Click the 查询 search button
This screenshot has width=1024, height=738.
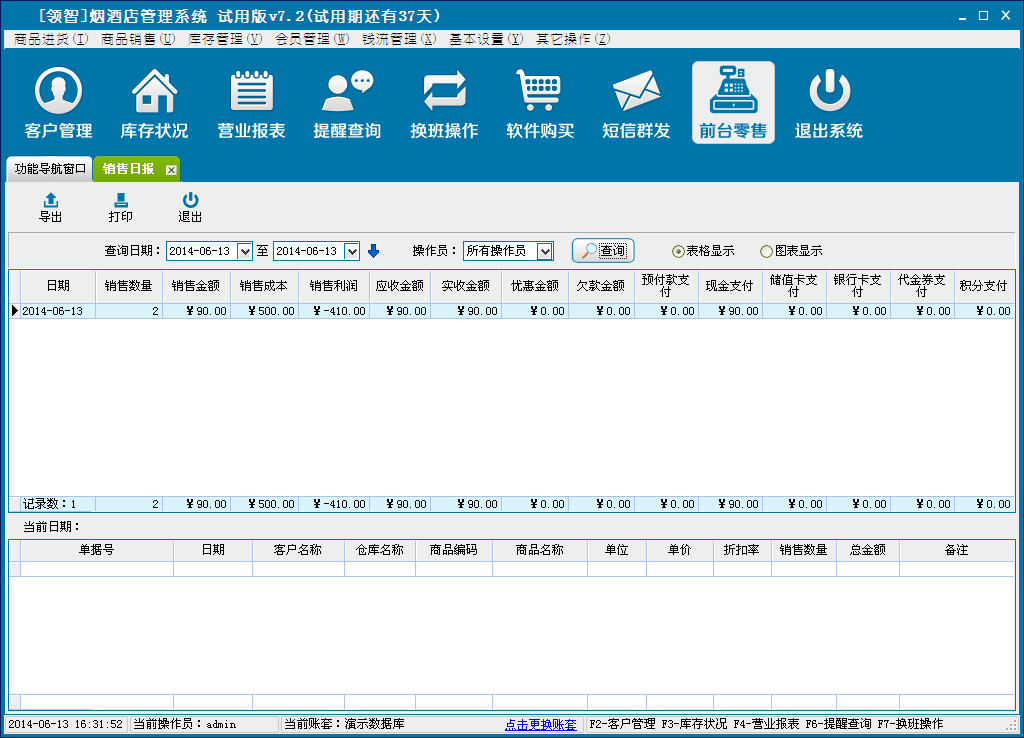point(603,251)
